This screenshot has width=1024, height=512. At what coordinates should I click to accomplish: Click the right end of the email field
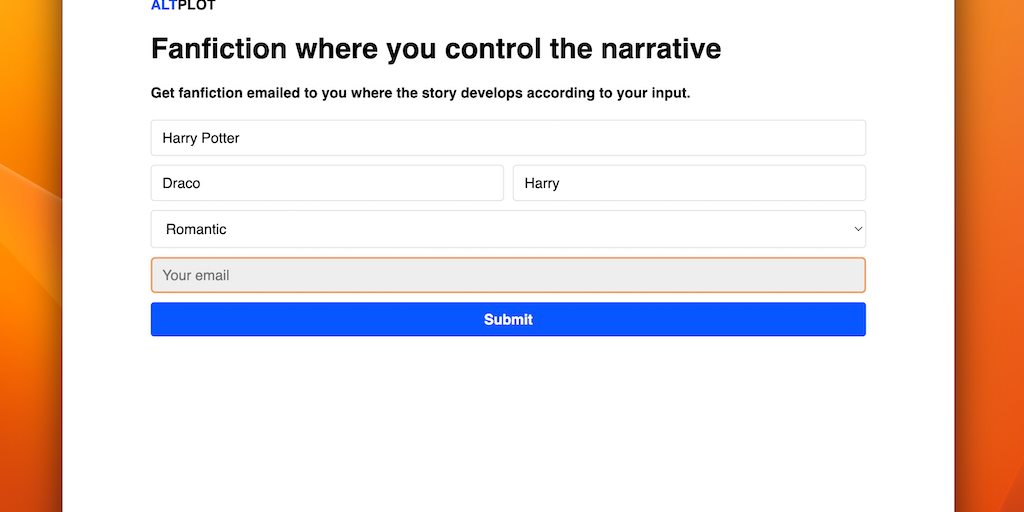pyautogui.click(x=840, y=275)
